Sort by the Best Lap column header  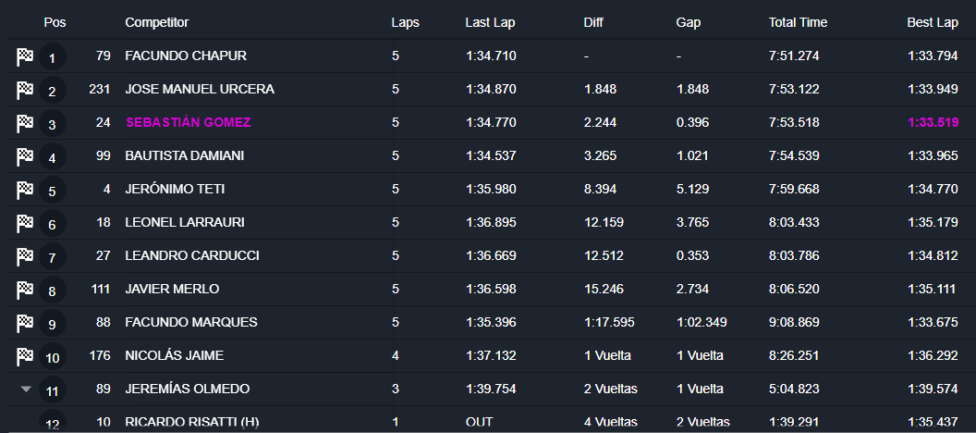(934, 22)
